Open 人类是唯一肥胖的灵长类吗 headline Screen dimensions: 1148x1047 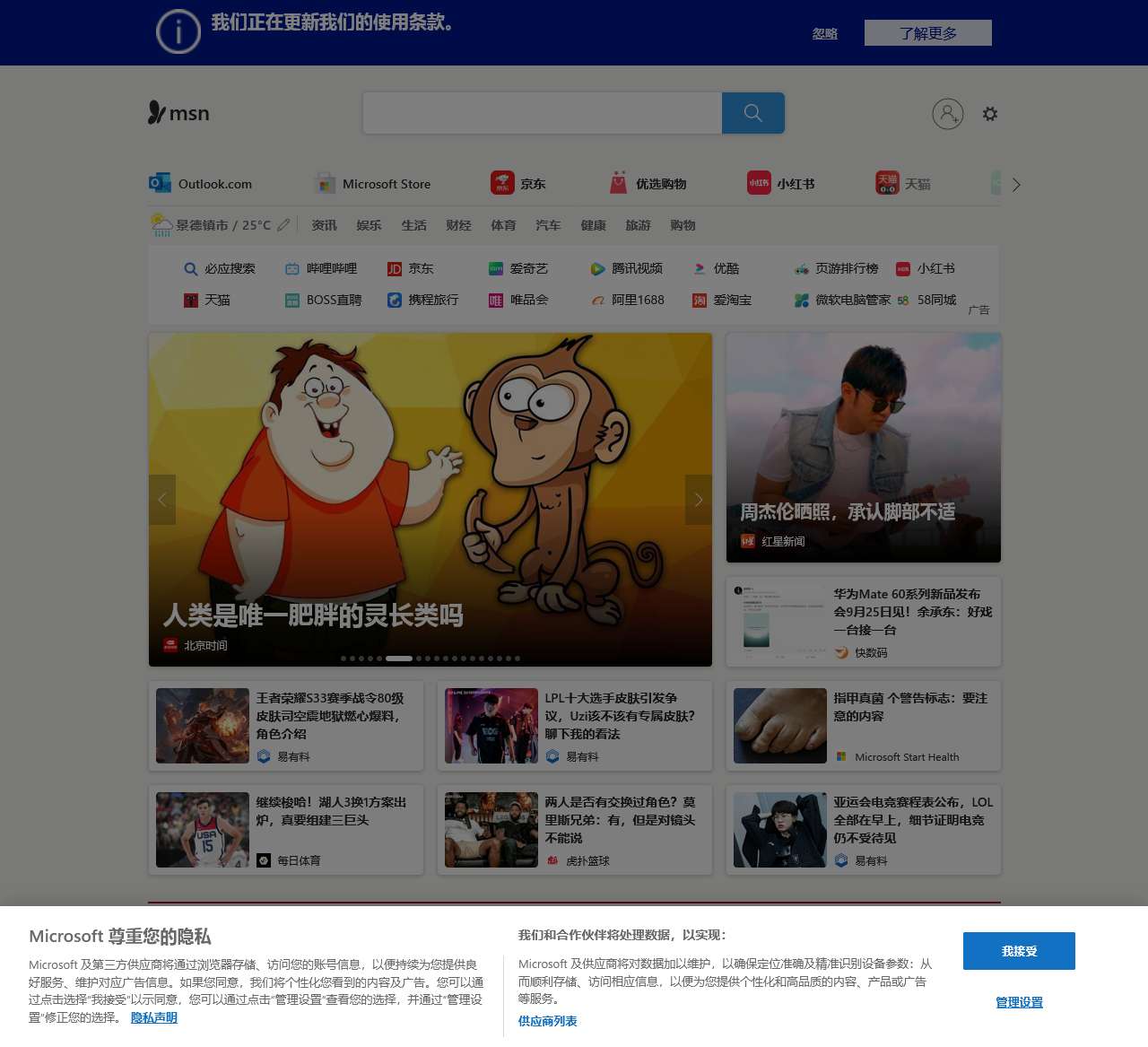click(x=313, y=615)
